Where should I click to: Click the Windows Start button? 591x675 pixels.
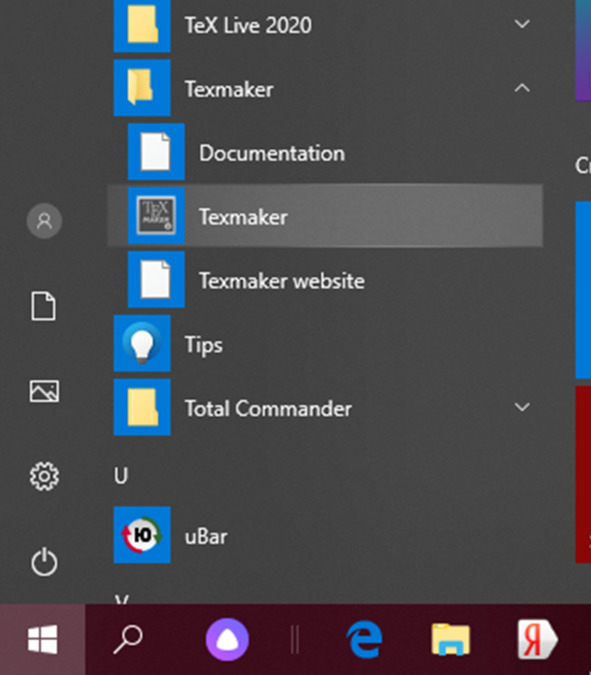tap(43, 639)
